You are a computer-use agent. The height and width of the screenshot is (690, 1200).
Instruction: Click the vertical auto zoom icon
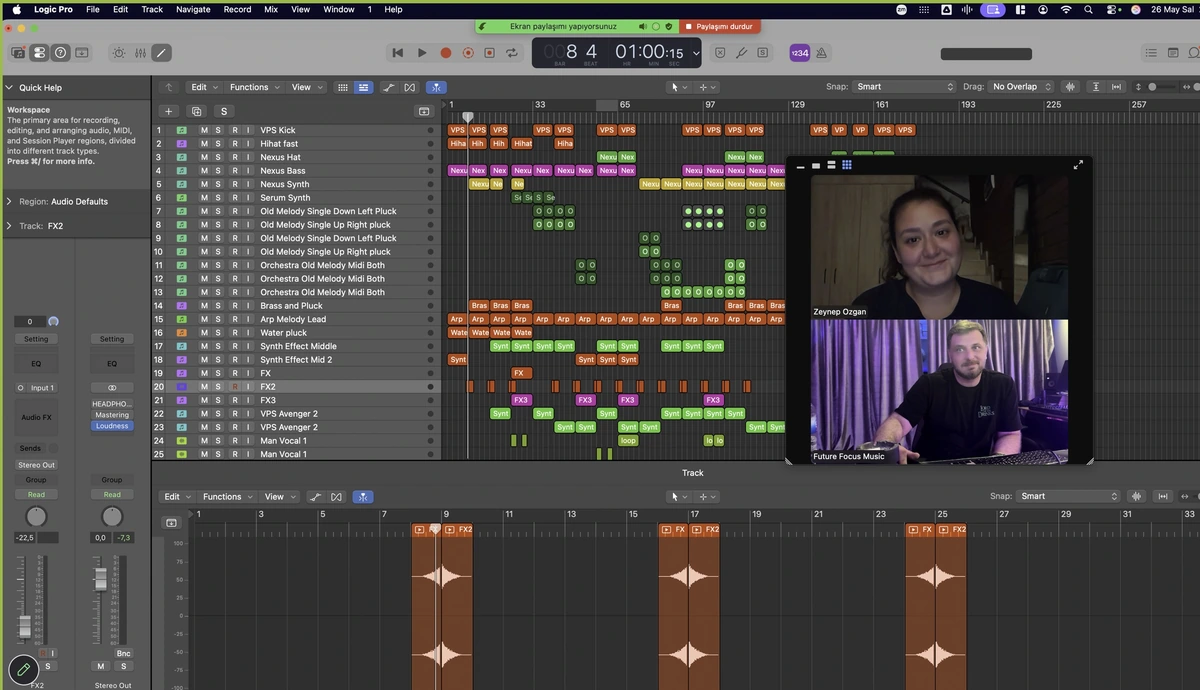click(x=1097, y=87)
